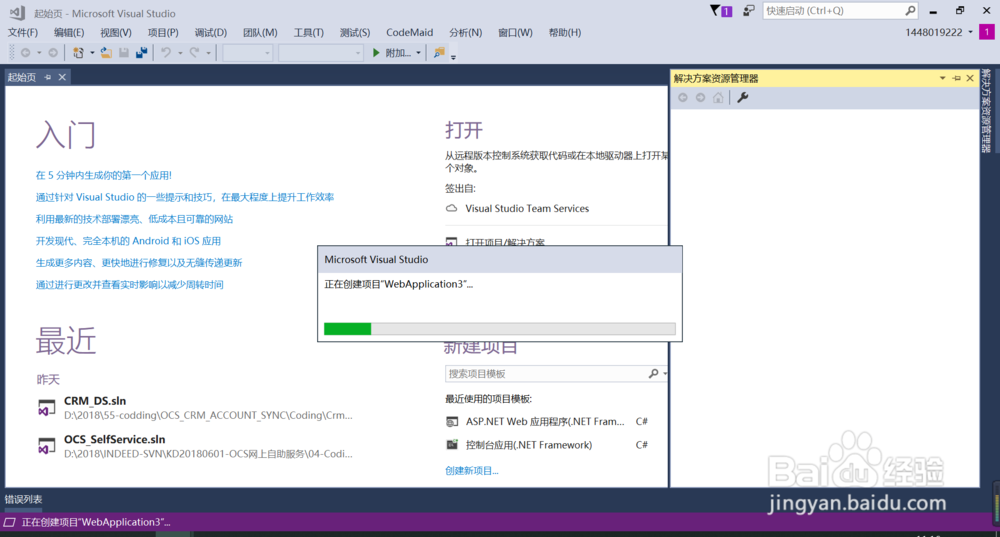Open toolbar options overflow arrow
1000x537 pixels.
[x=453, y=57]
